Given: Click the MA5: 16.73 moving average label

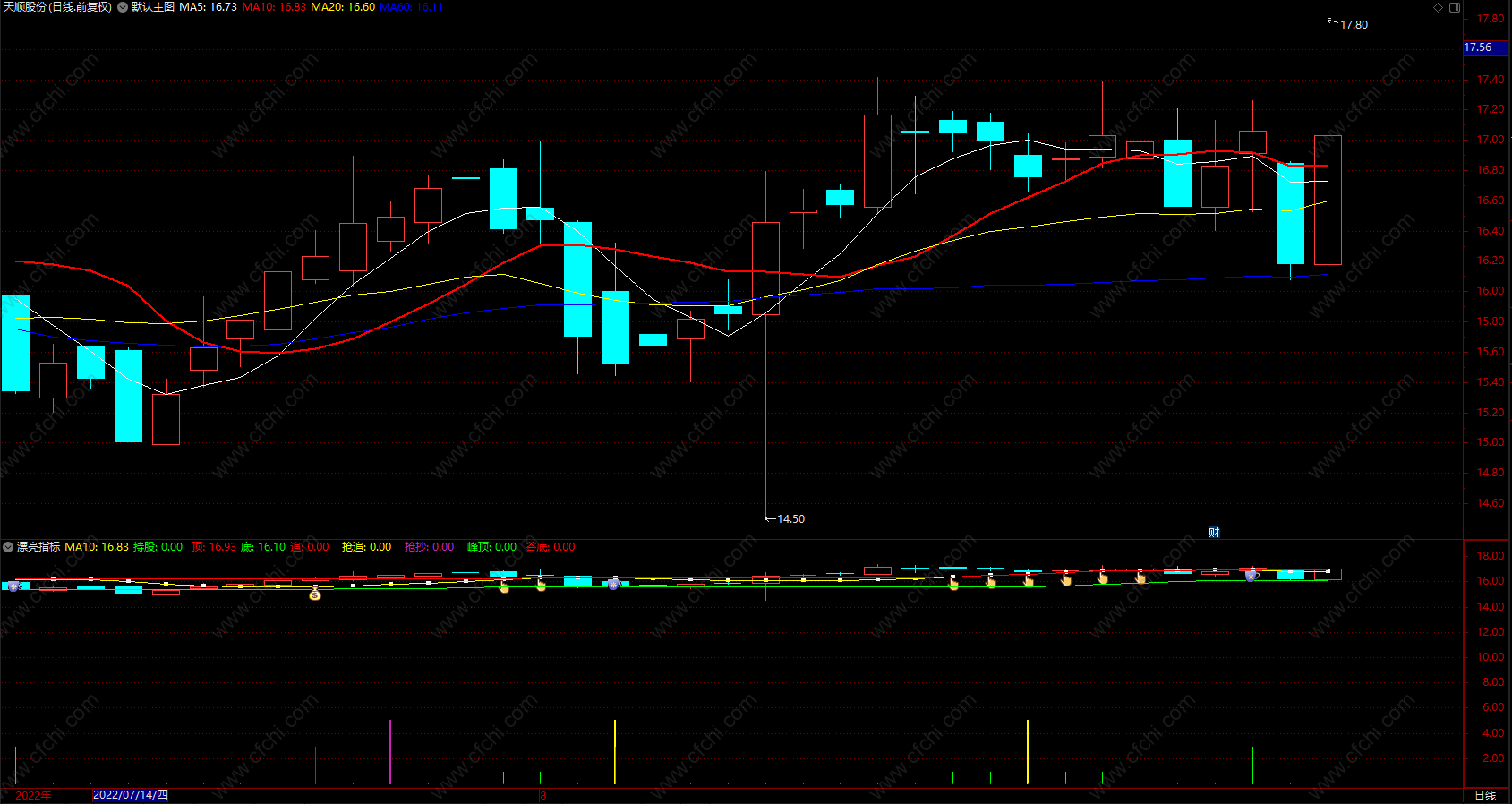Looking at the screenshot, I should [208, 7].
